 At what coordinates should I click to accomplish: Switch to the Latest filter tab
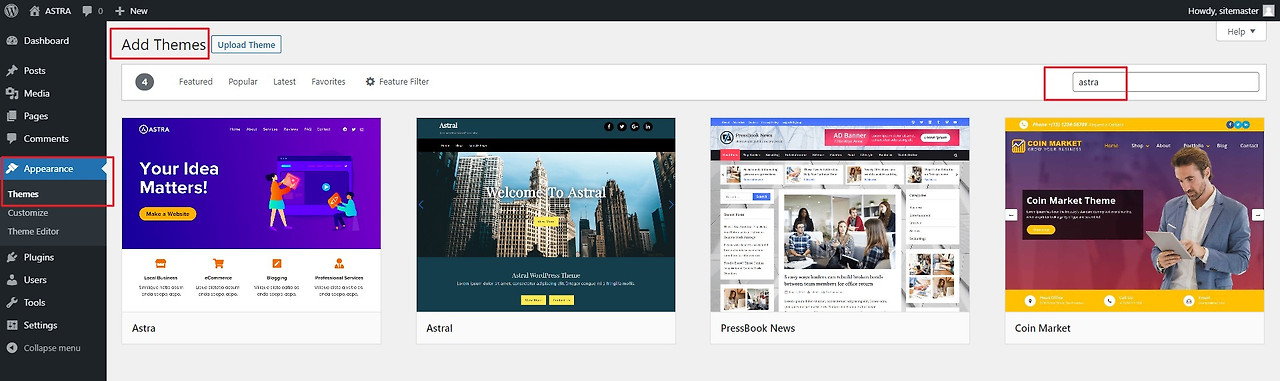pos(284,82)
